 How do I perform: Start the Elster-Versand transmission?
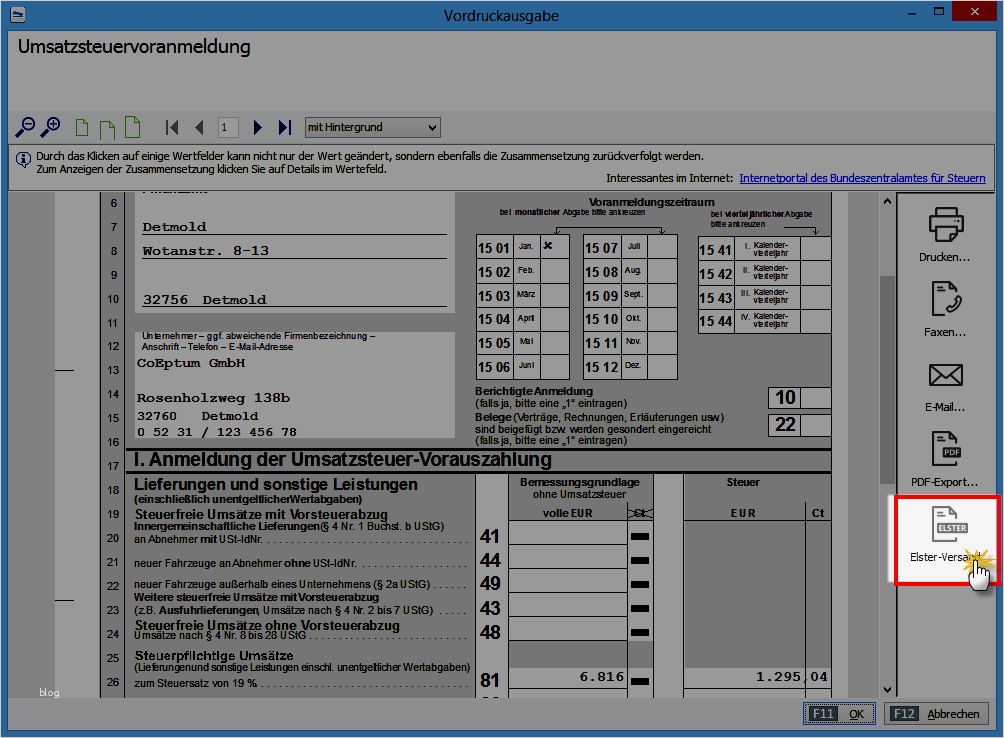point(944,538)
